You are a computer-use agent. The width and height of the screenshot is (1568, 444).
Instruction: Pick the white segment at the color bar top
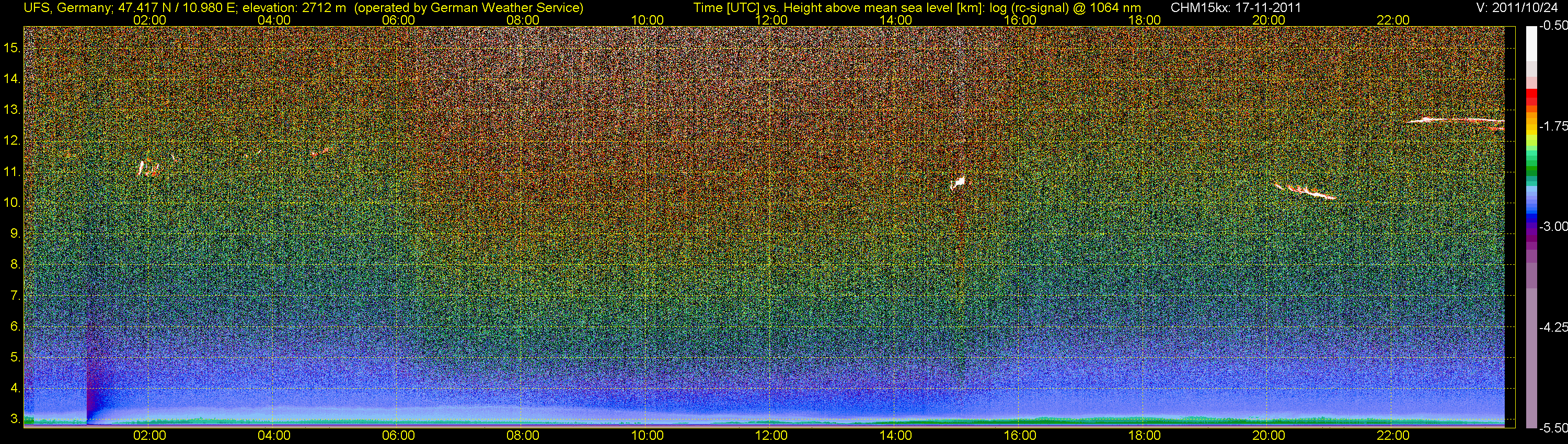pyautogui.click(x=1531, y=43)
